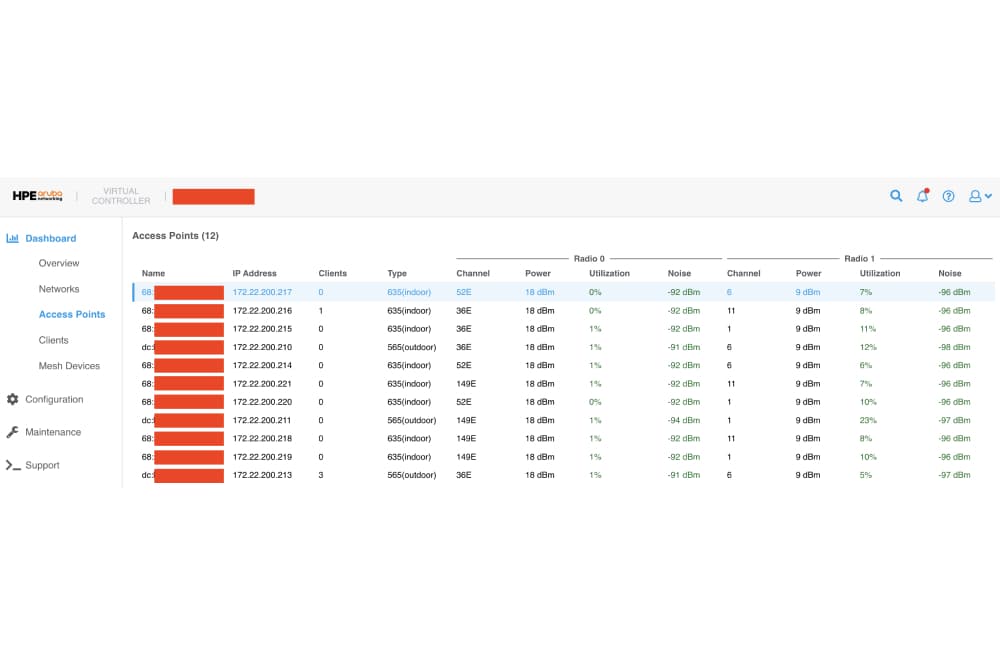Image resolution: width=1000 pixels, height=667 pixels.
Task: Select Clients in the sidebar
Action: [53, 340]
